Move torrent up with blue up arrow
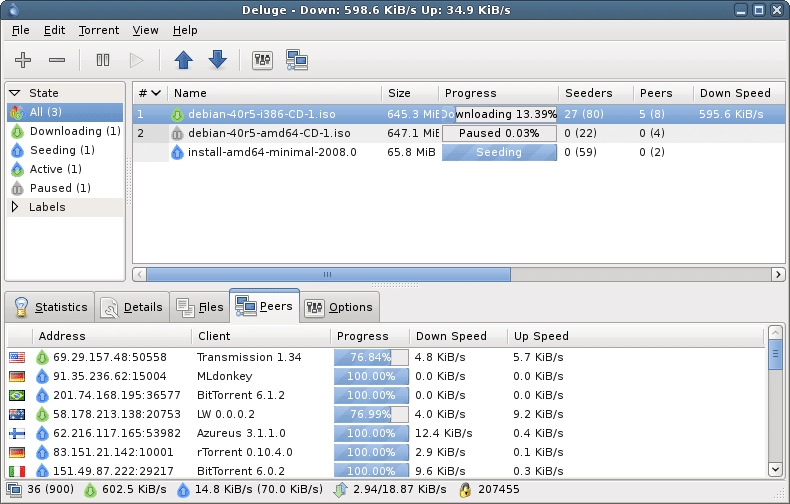Image resolution: width=790 pixels, height=504 pixels. (x=183, y=60)
